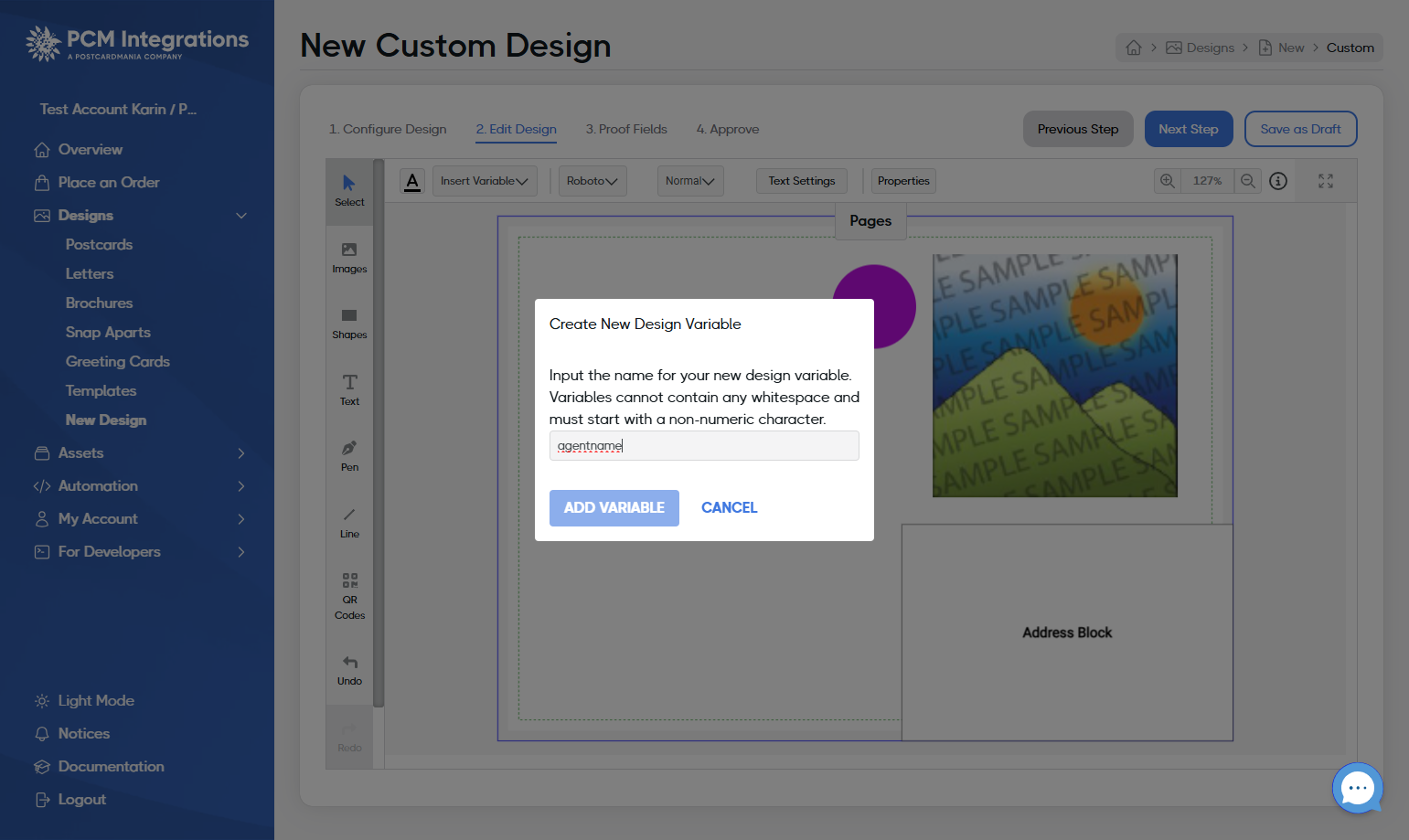Expand the Assets menu section

(241, 453)
